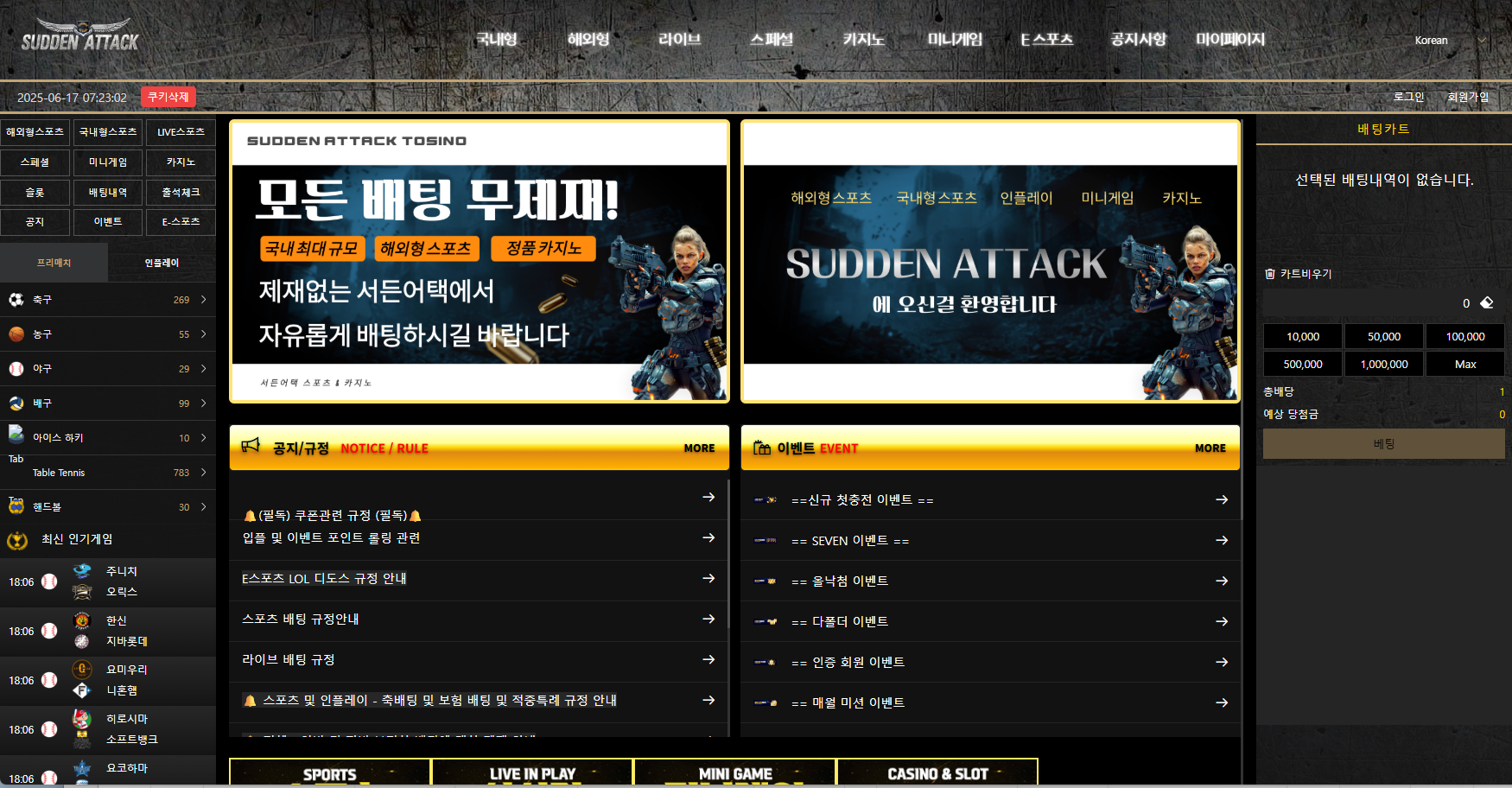Open the Korean language dropdown

point(1450,41)
